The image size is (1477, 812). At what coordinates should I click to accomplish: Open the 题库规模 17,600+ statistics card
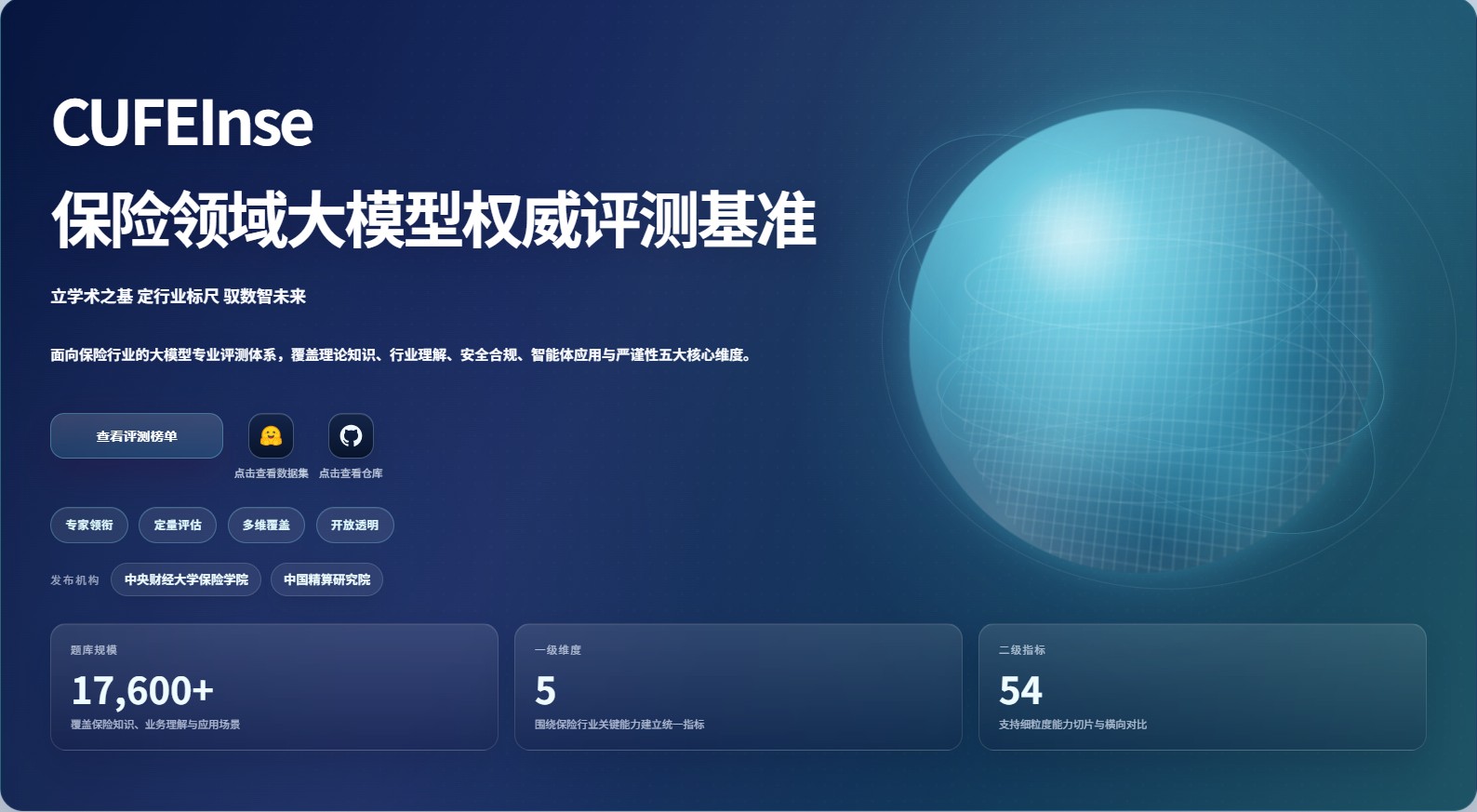tap(273, 687)
